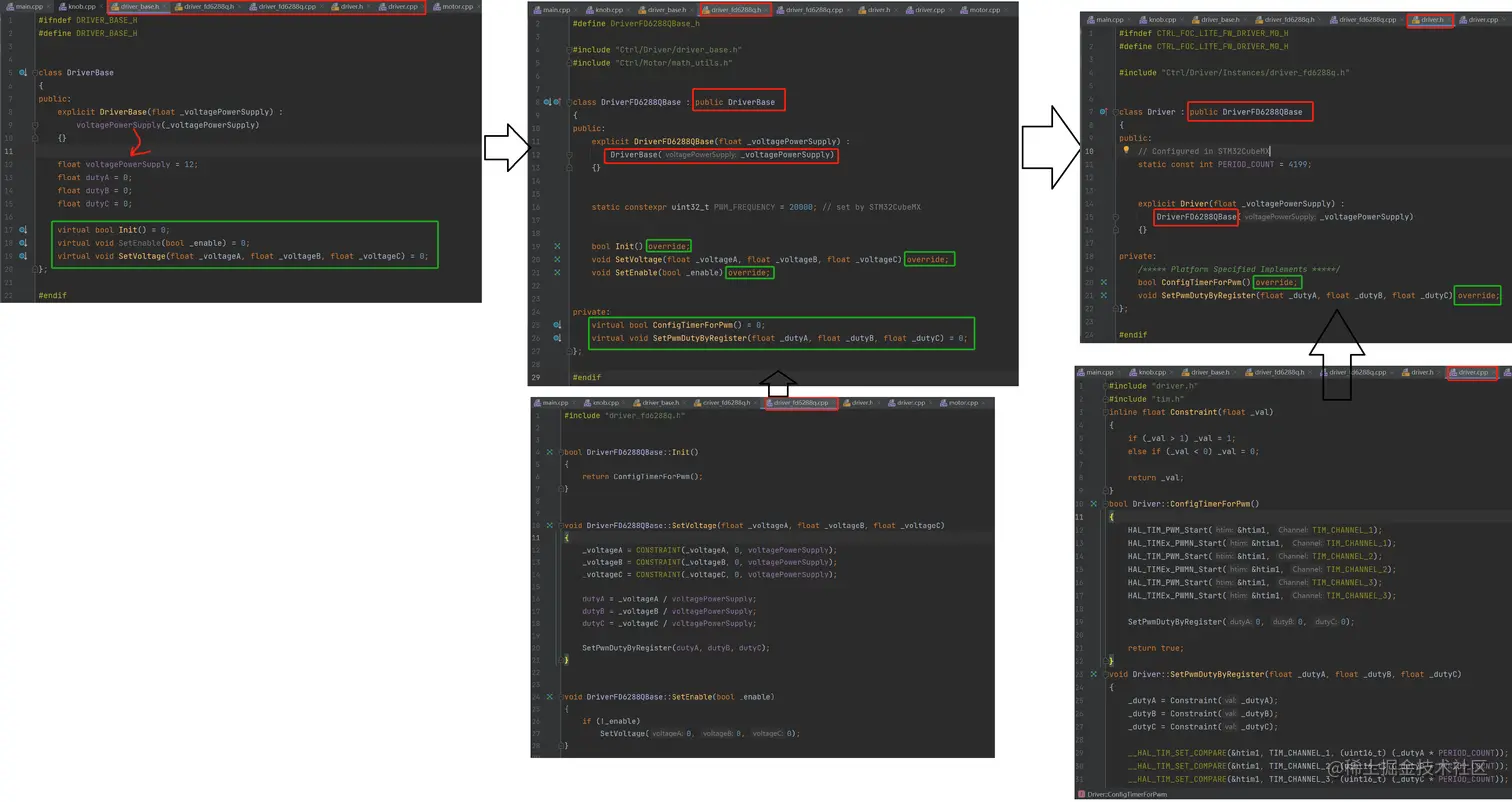
Task: Click the gutter icon next to virtual bool Init()
Action: [x=23, y=230]
